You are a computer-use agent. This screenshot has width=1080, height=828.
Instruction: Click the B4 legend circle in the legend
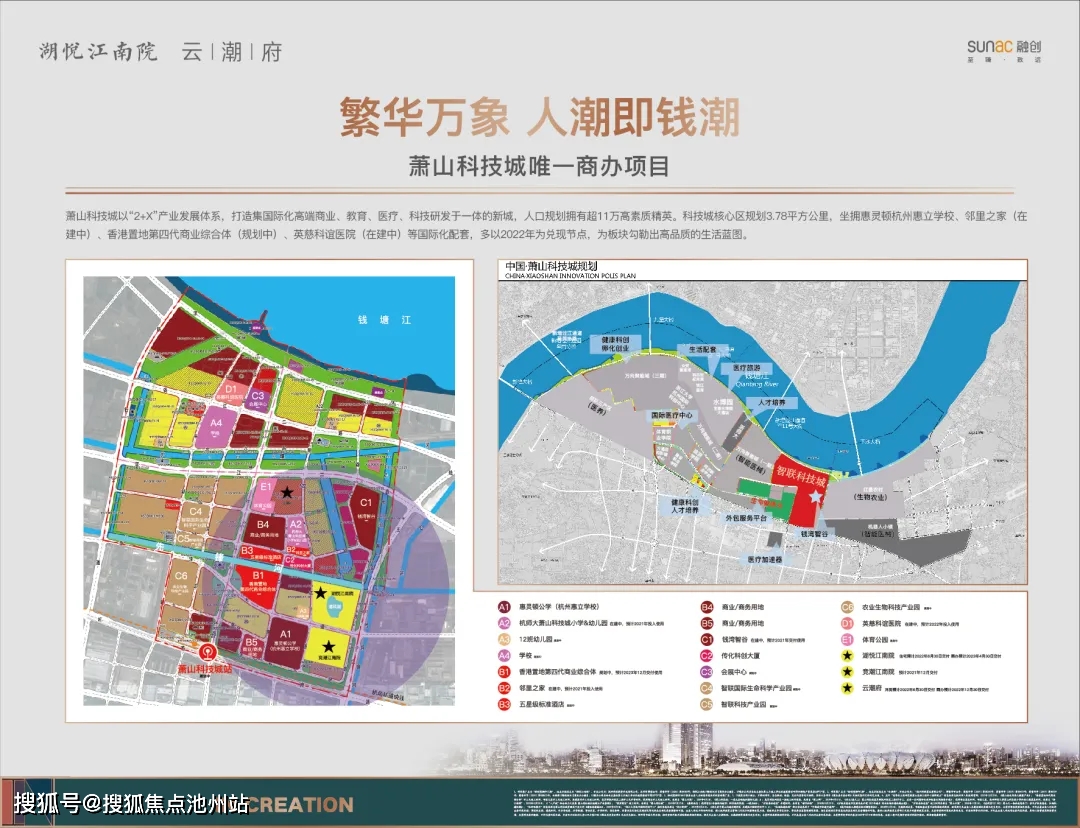pyautogui.click(x=707, y=607)
